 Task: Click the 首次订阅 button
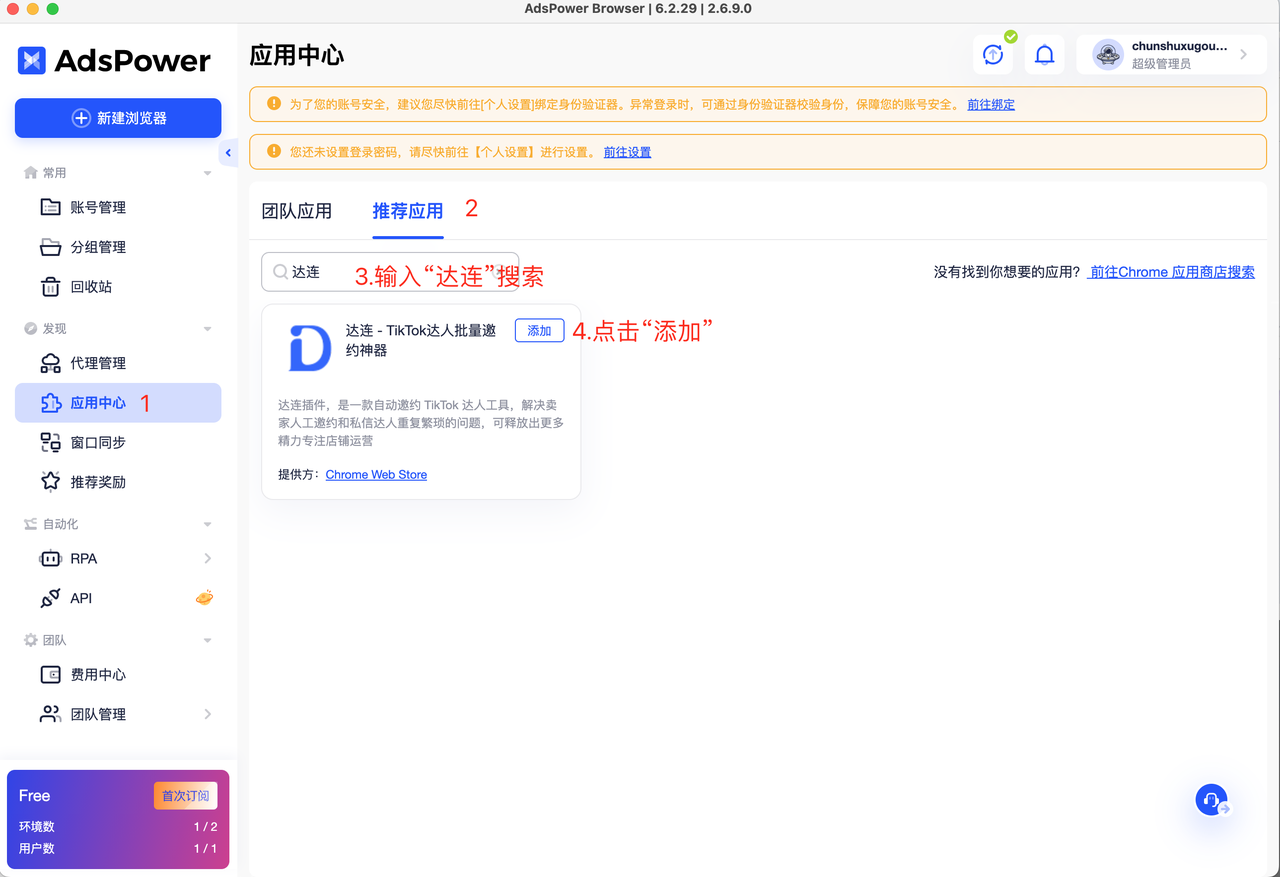[x=186, y=796]
